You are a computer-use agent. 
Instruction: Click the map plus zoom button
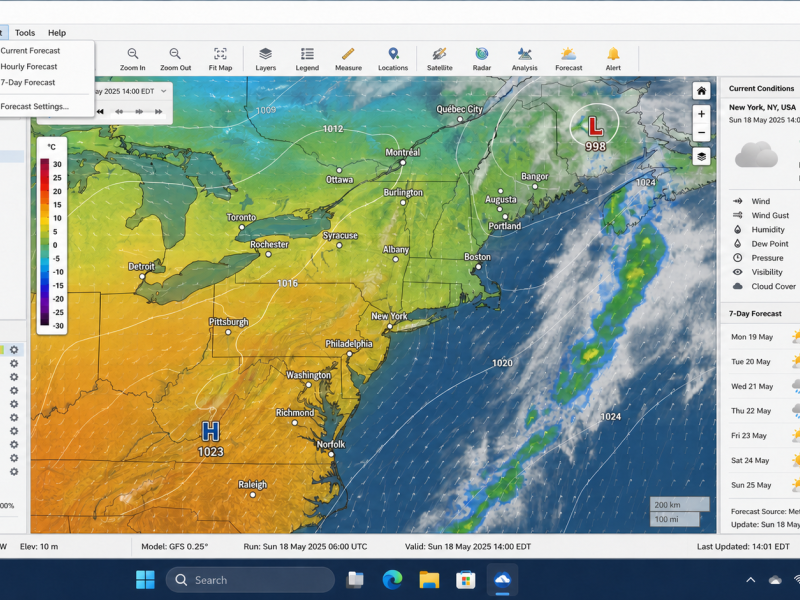pos(702,114)
